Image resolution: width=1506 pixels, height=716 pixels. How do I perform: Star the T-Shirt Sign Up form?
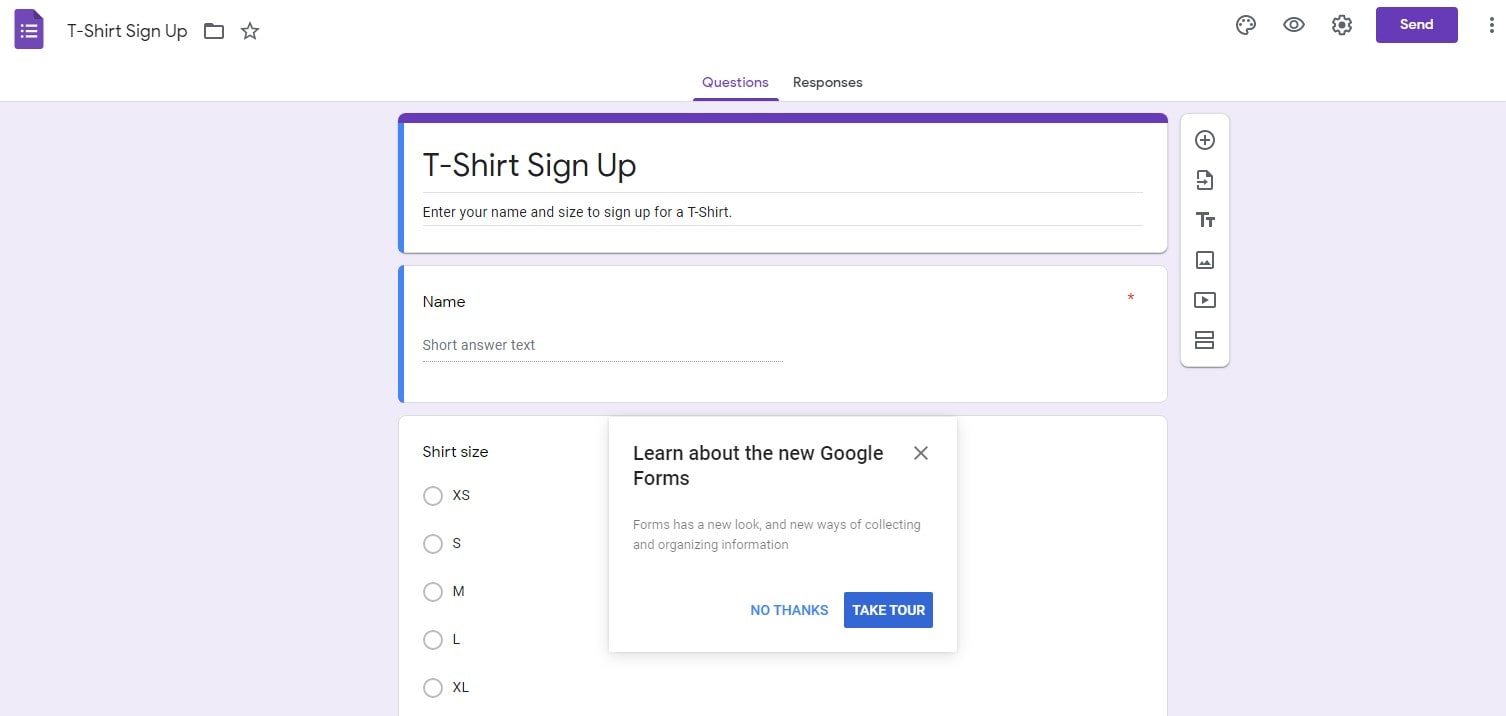(x=250, y=31)
